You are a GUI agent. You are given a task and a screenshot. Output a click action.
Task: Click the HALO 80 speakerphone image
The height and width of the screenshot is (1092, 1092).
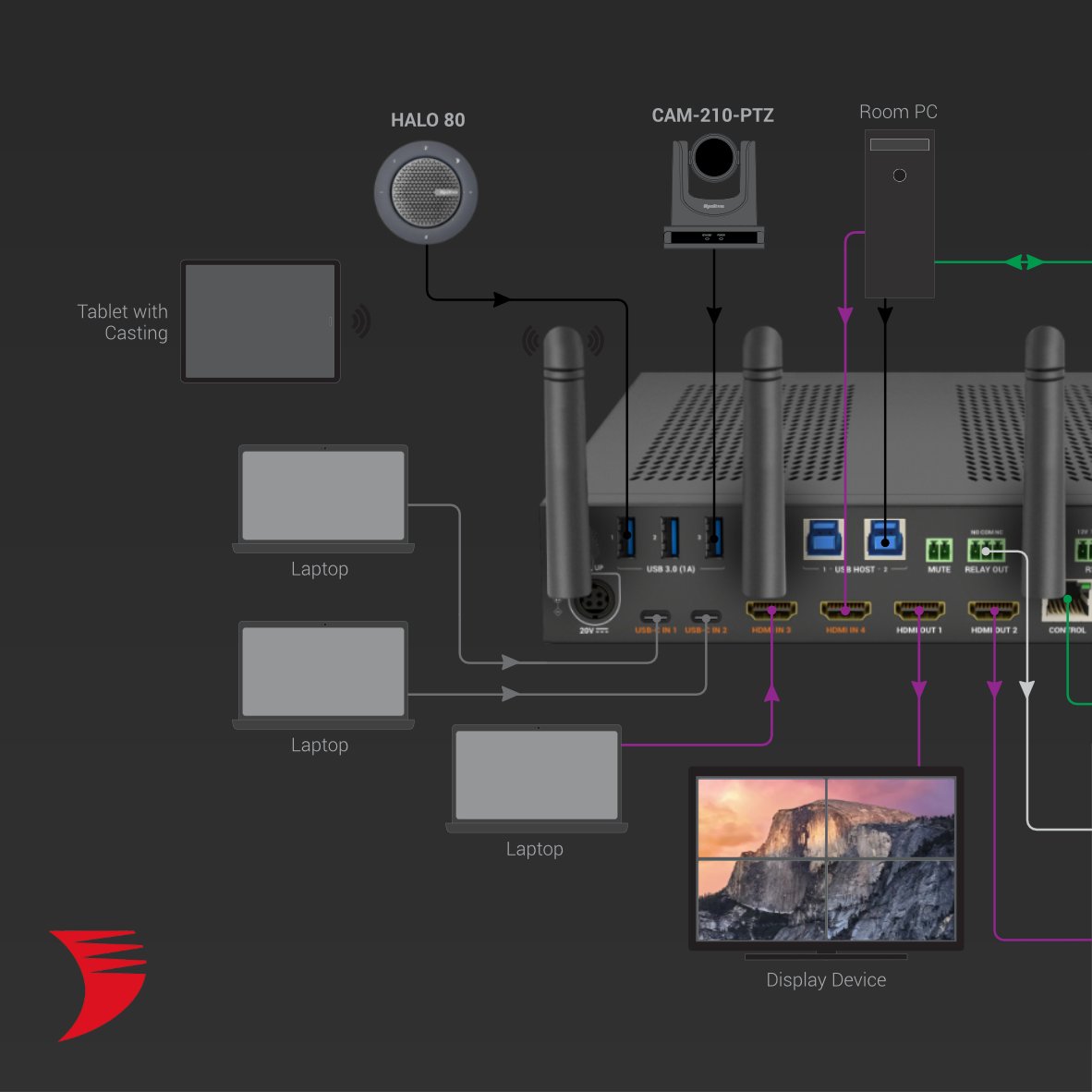(426, 193)
